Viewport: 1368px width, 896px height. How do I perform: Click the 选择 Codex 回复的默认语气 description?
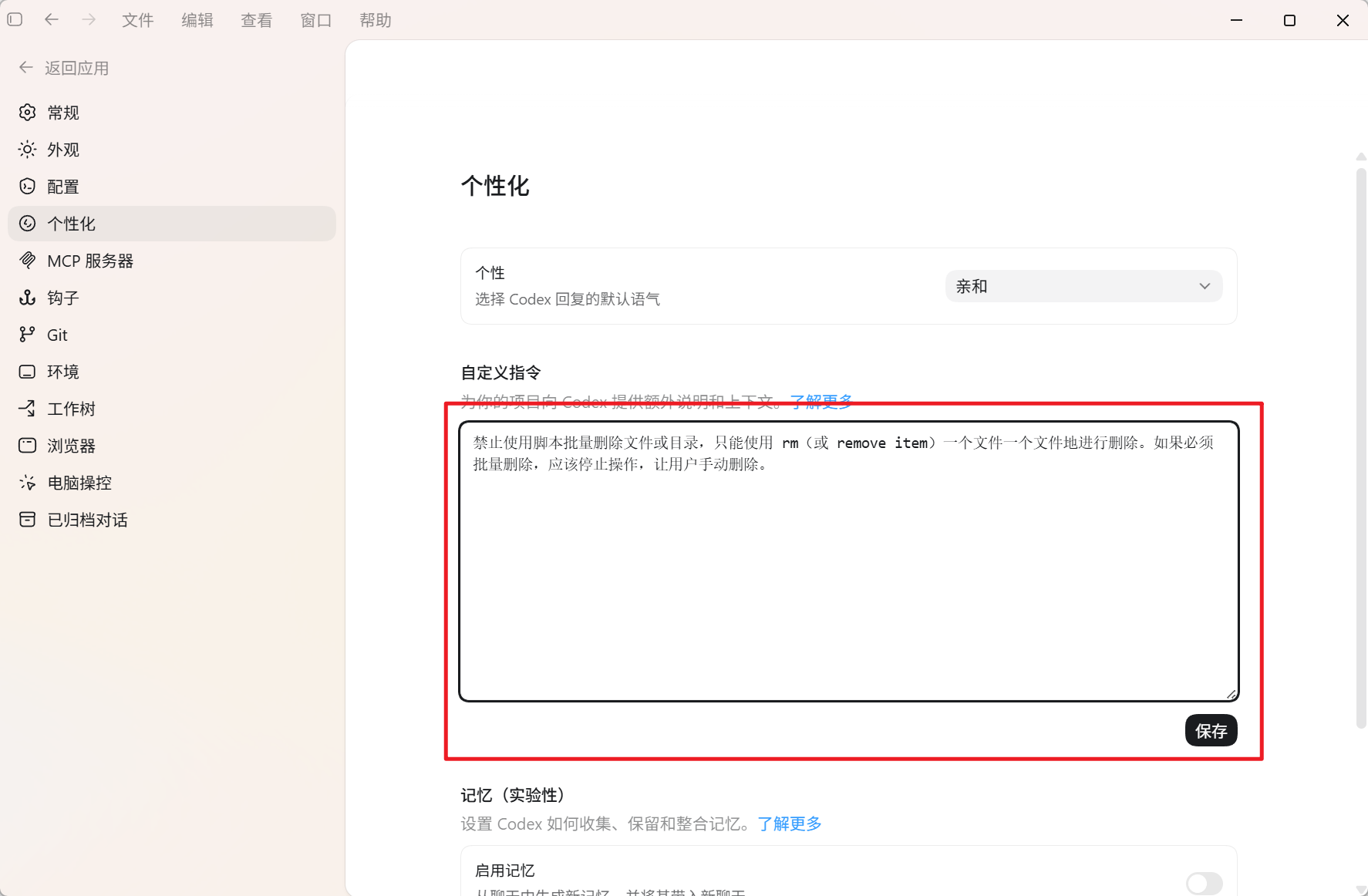point(568,299)
